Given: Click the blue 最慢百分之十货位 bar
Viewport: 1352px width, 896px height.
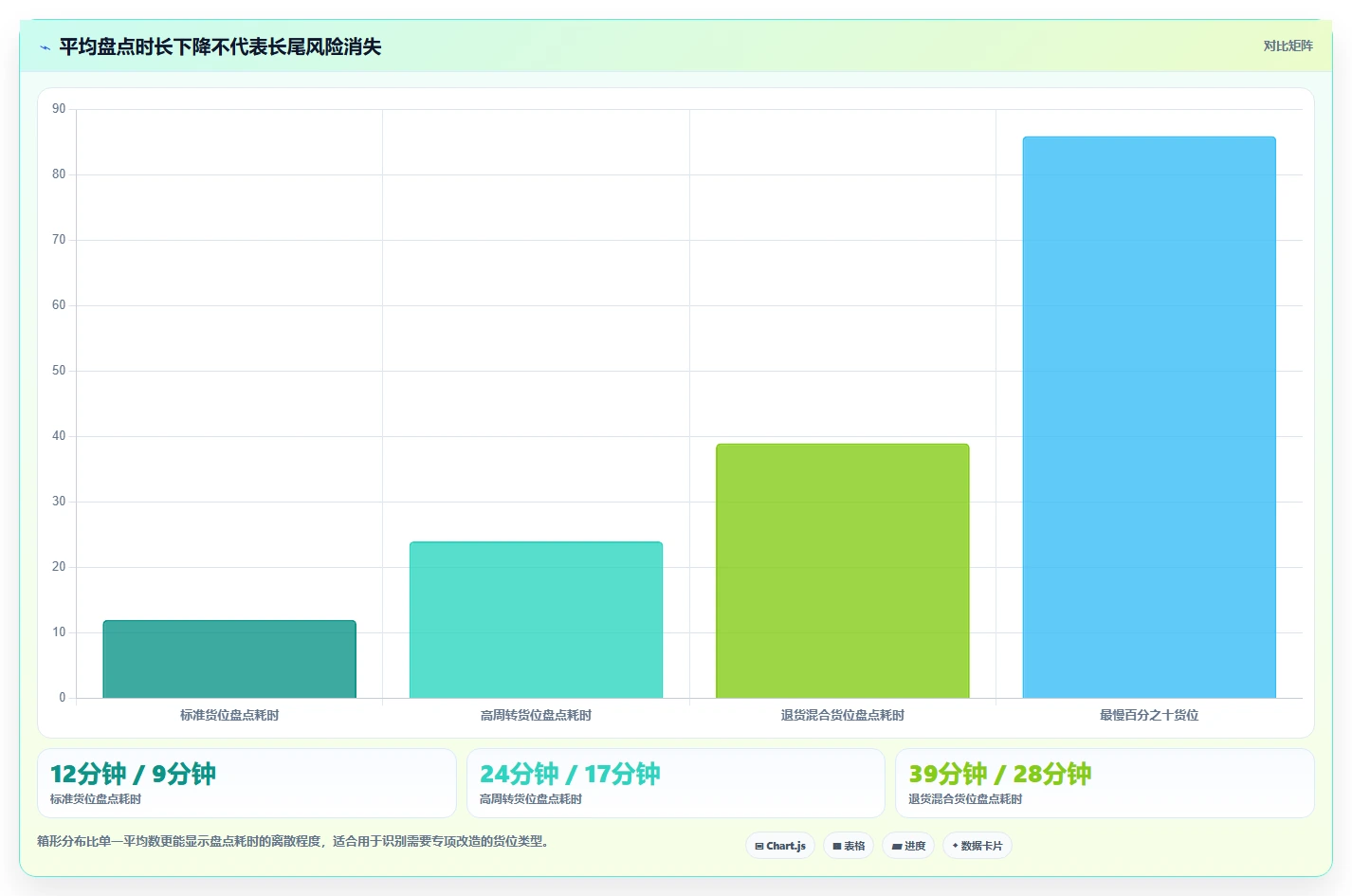Looking at the screenshot, I should [1149, 417].
